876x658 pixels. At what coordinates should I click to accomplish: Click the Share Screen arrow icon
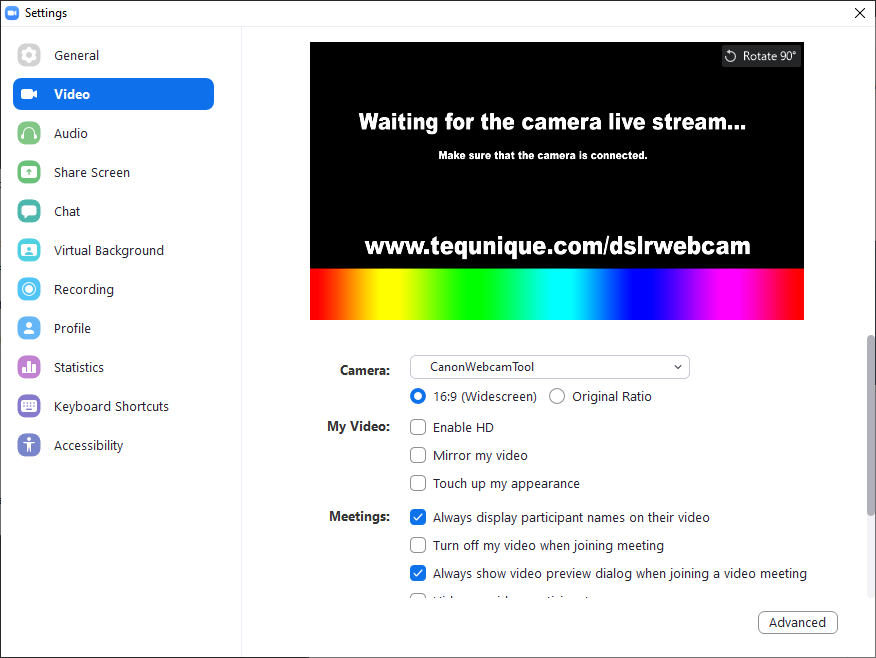(x=29, y=172)
